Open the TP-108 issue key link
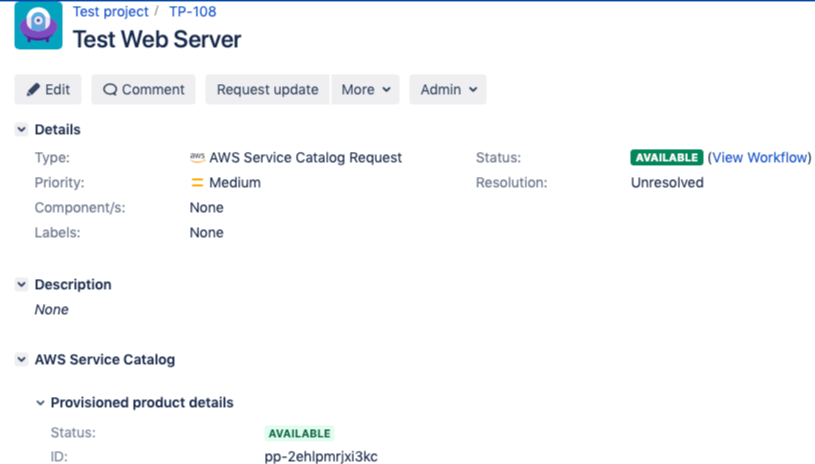The width and height of the screenshot is (815, 464). tap(192, 12)
